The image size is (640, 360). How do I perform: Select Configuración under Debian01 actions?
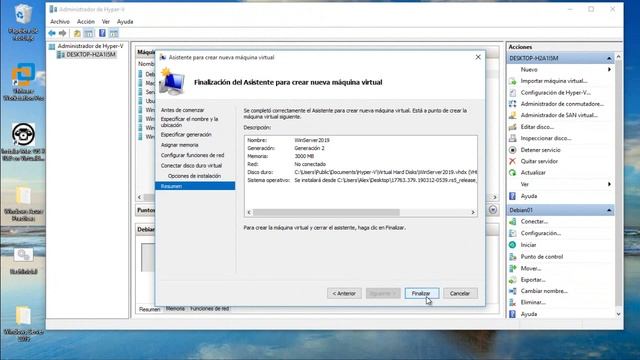540,233
